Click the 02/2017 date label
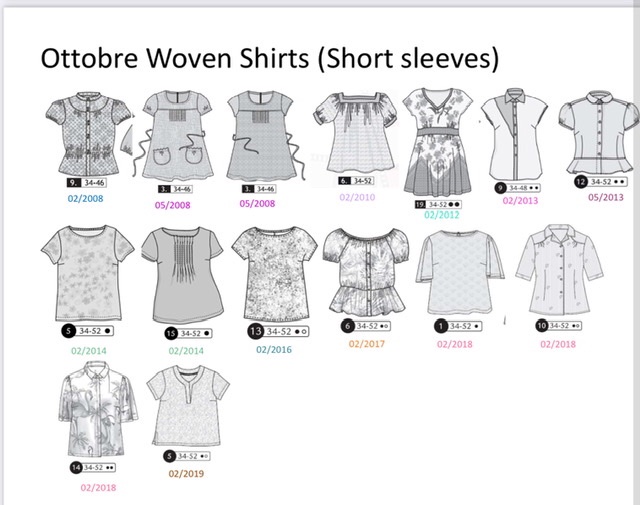 367,344
